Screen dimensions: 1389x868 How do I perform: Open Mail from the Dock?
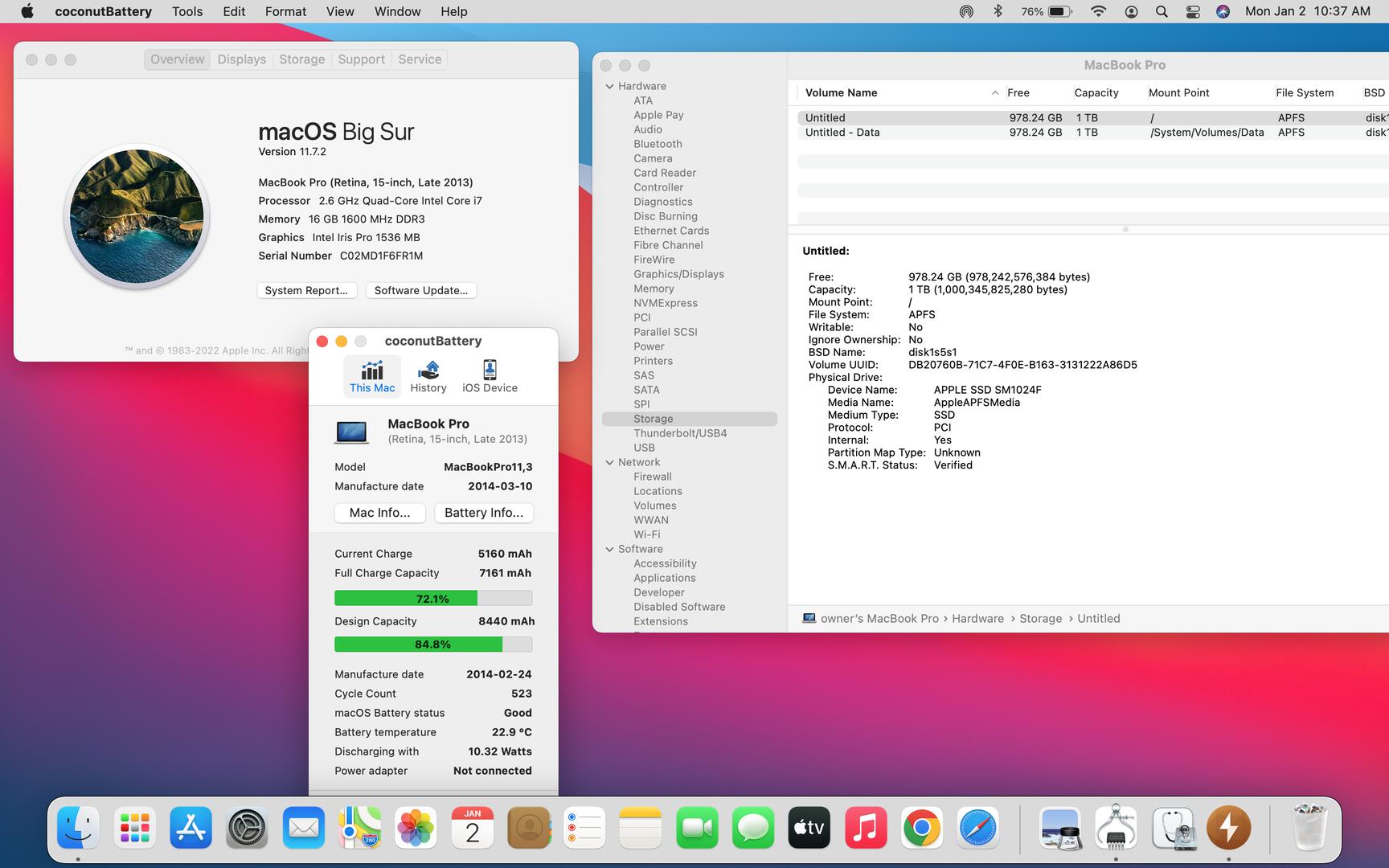click(x=303, y=828)
